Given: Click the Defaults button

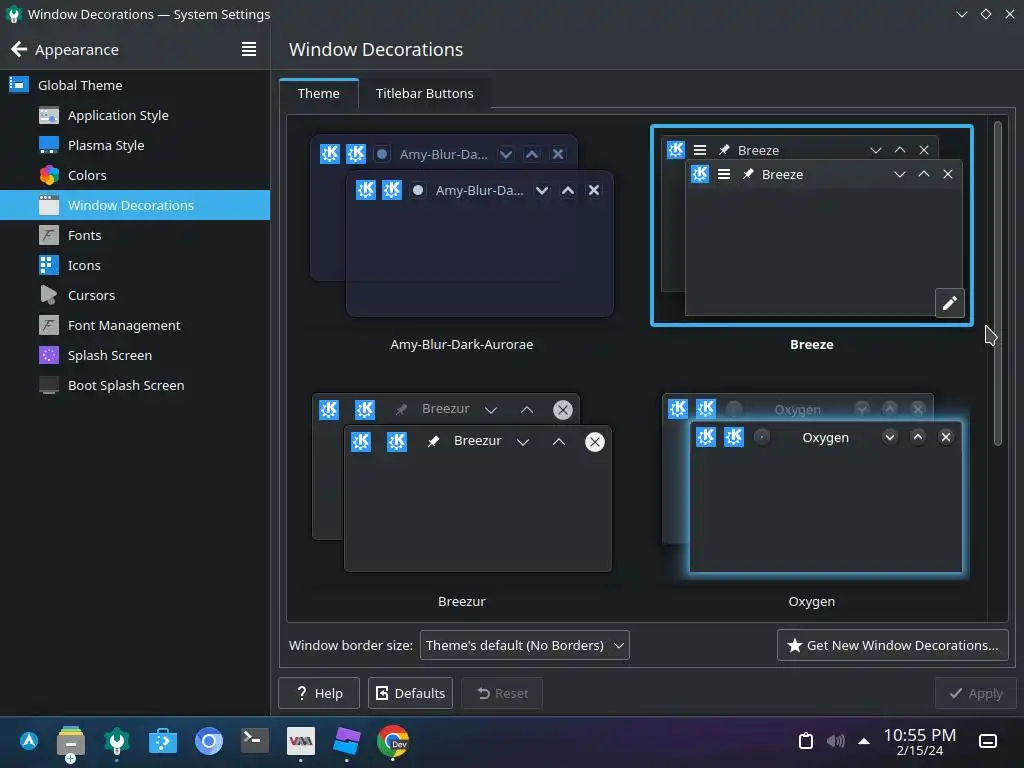Looking at the screenshot, I should coord(410,693).
